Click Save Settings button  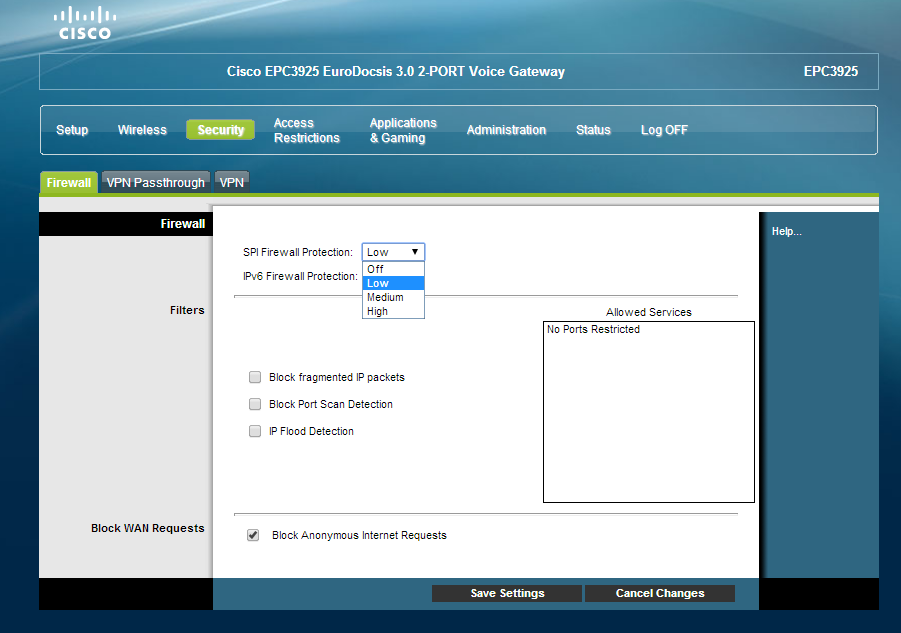coord(507,593)
